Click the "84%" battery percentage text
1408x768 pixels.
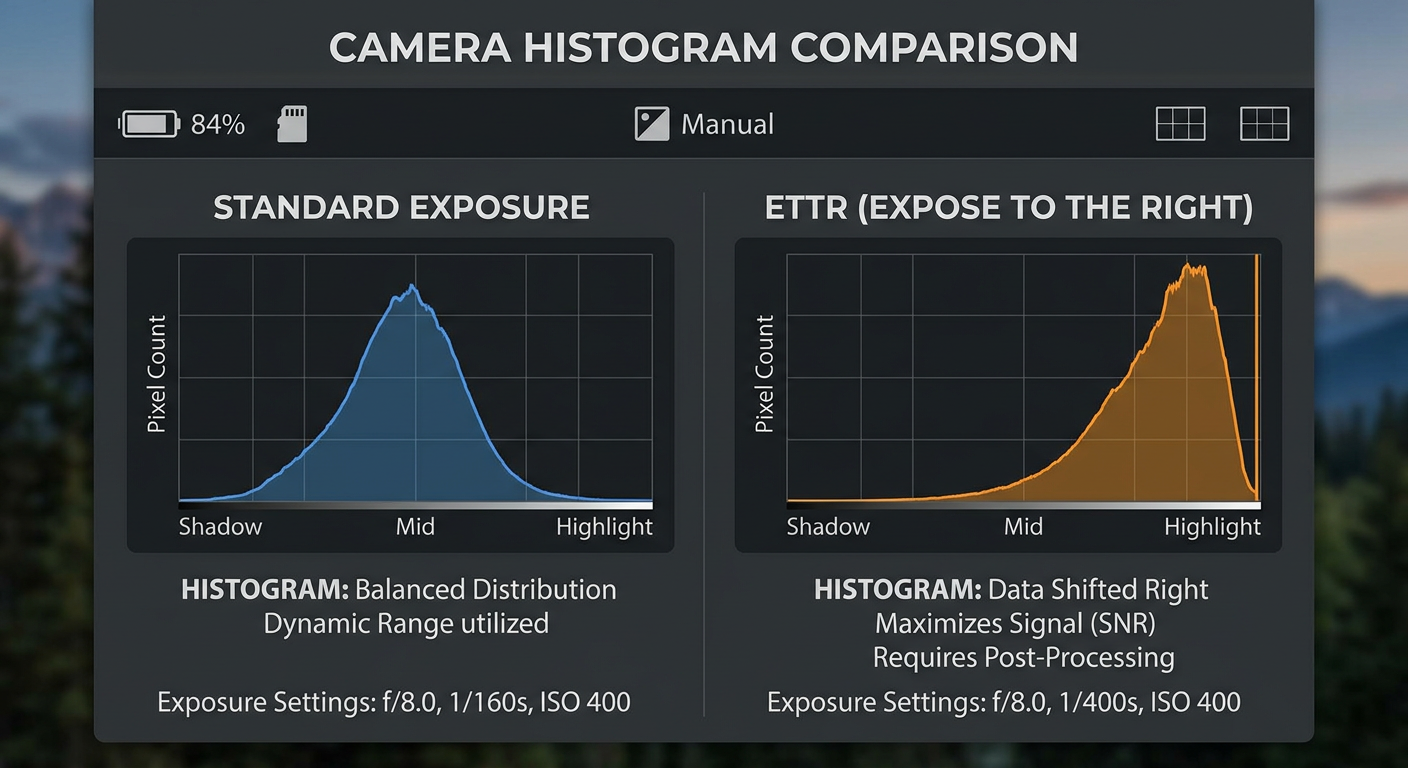[218, 125]
